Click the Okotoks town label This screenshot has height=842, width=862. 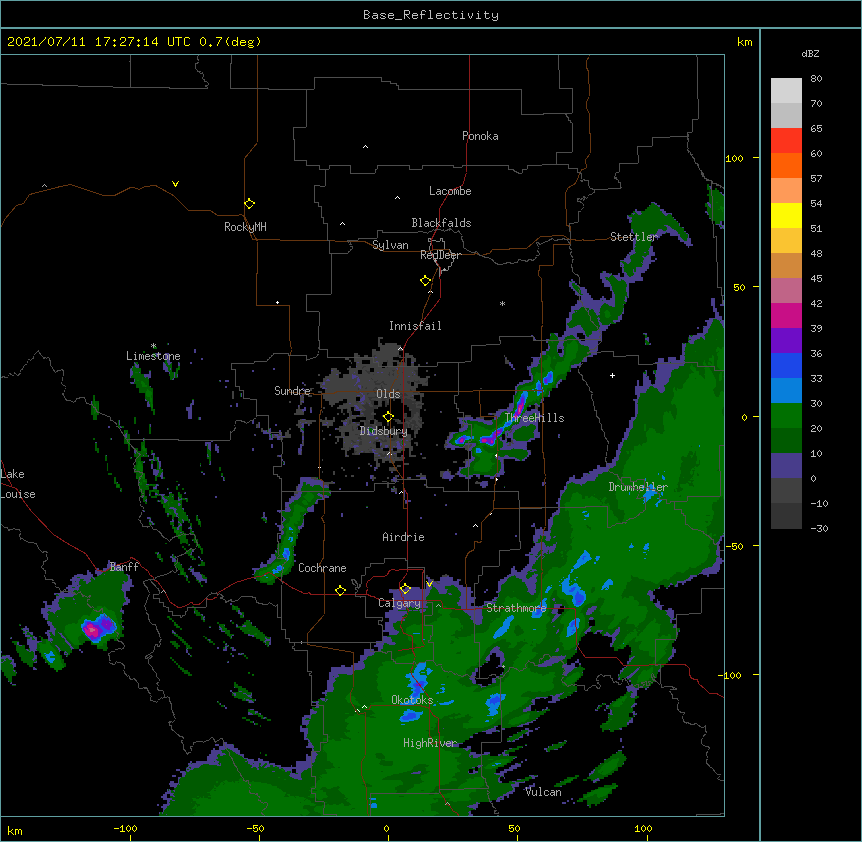point(412,700)
